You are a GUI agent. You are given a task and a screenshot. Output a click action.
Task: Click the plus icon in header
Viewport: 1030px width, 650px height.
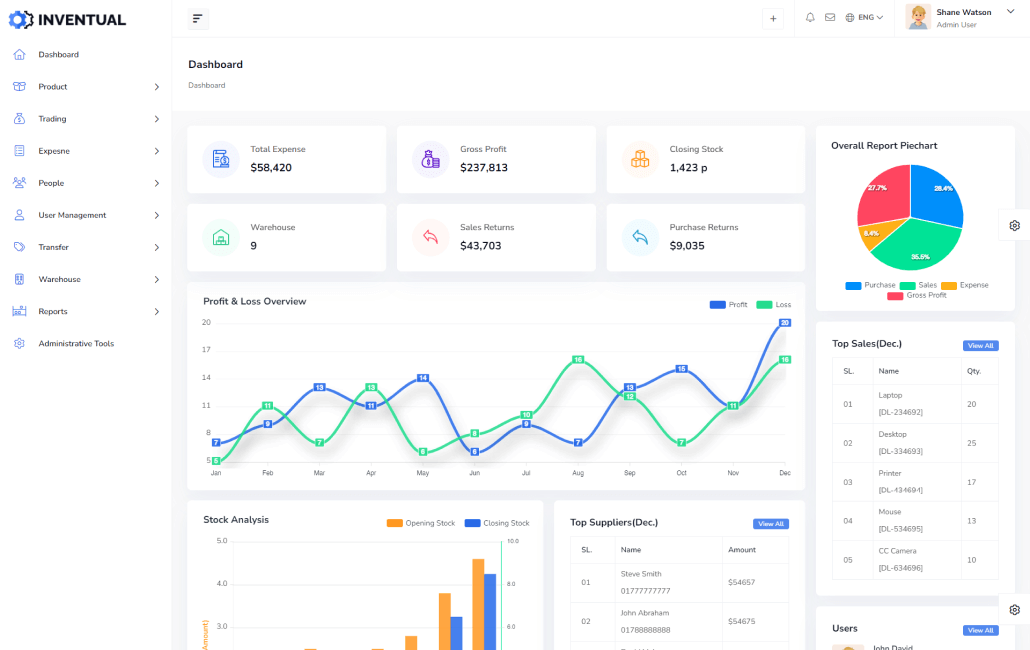(772, 18)
